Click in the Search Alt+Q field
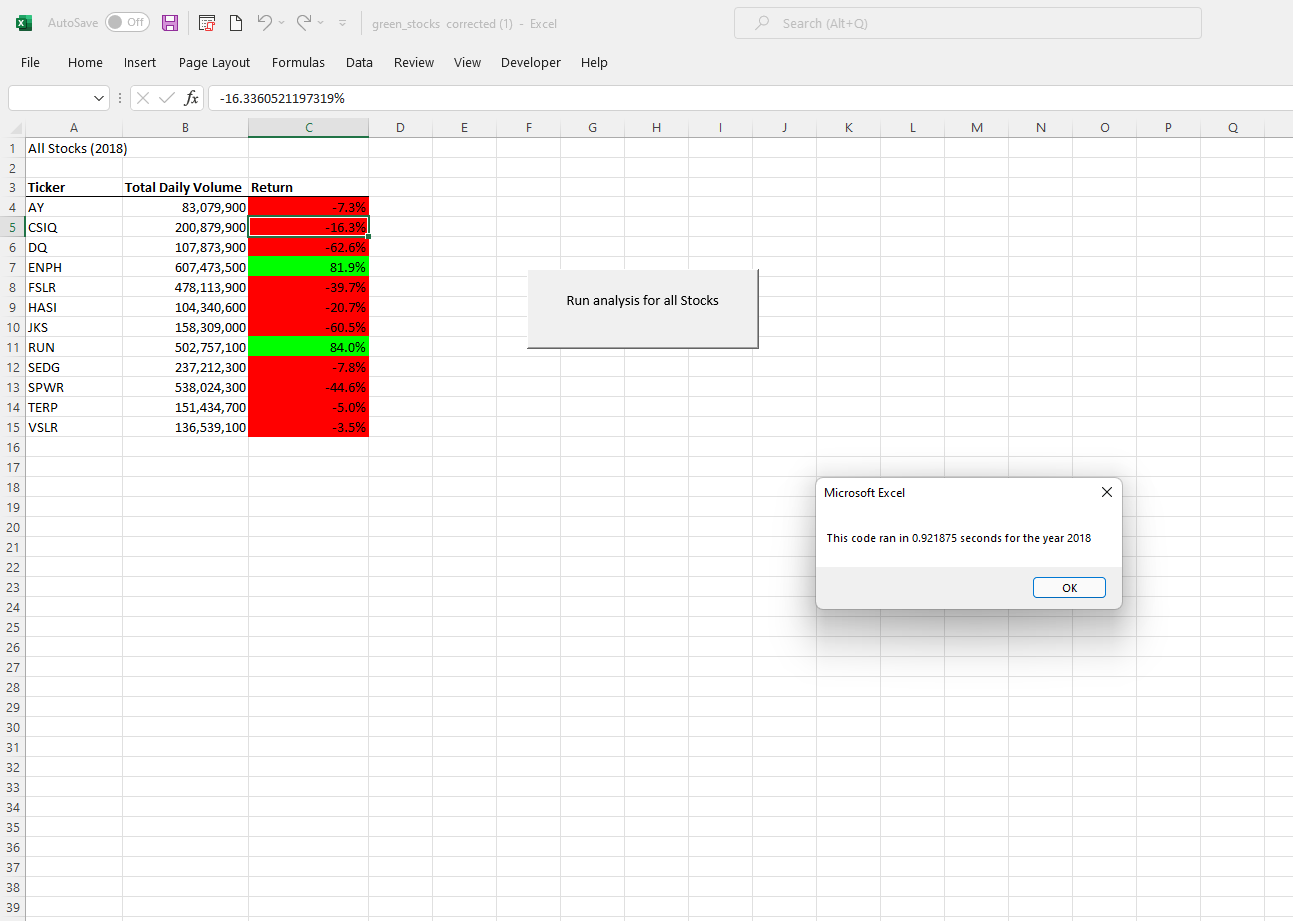 pos(967,22)
